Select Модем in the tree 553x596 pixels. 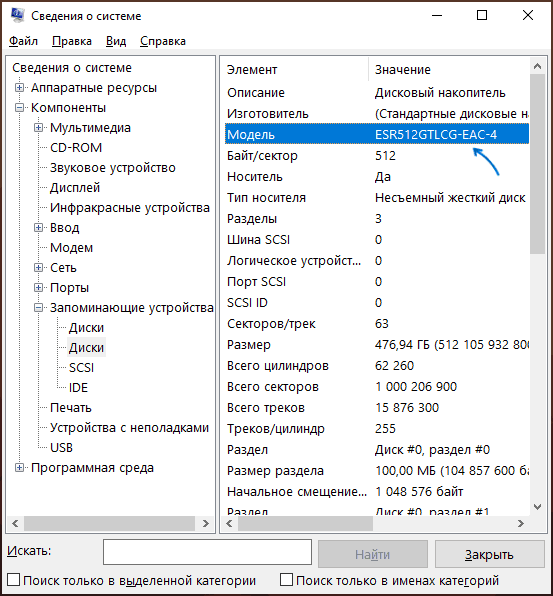(71, 247)
